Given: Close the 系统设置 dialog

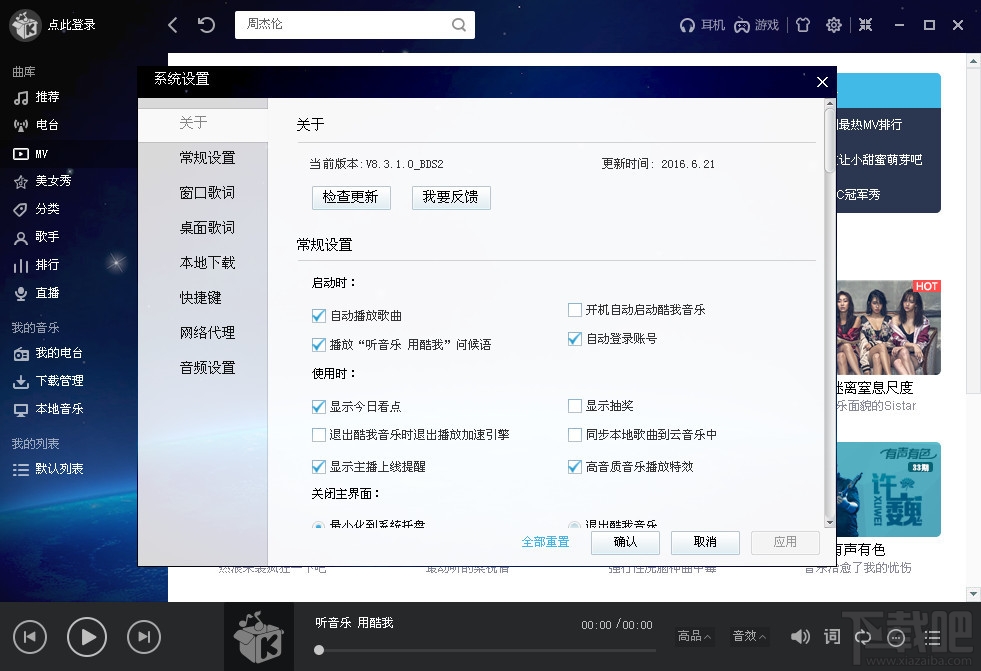Looking at the screenshot, I should 822,82.
